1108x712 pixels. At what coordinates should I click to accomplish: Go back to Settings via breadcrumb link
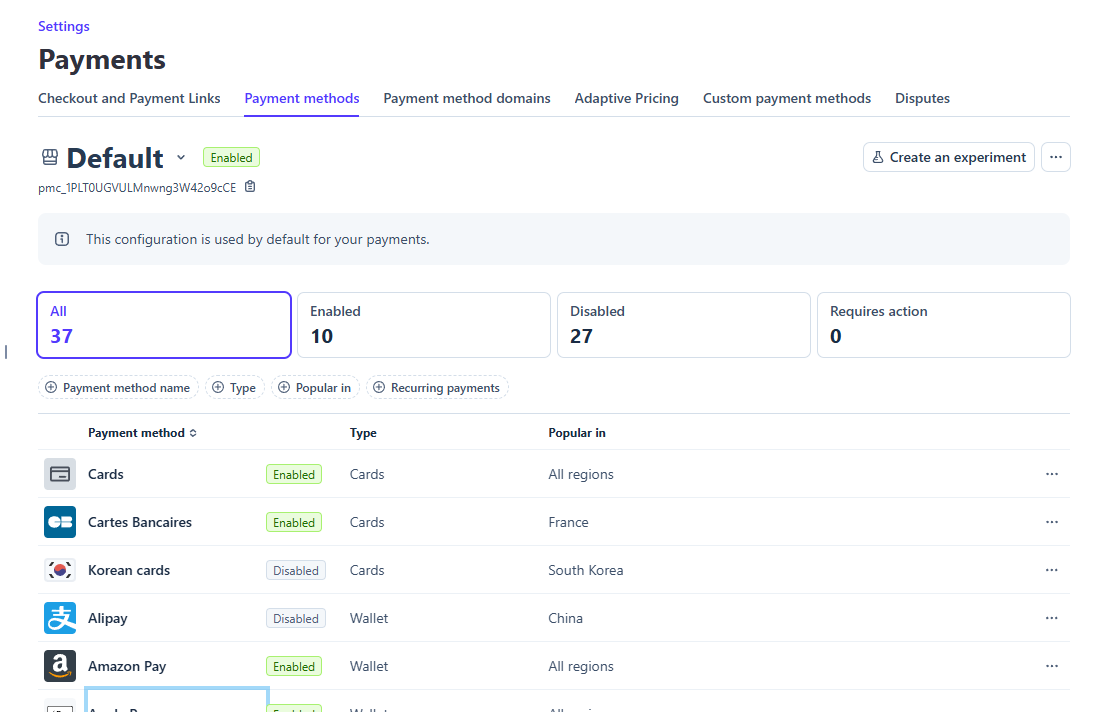click(64, 26)
